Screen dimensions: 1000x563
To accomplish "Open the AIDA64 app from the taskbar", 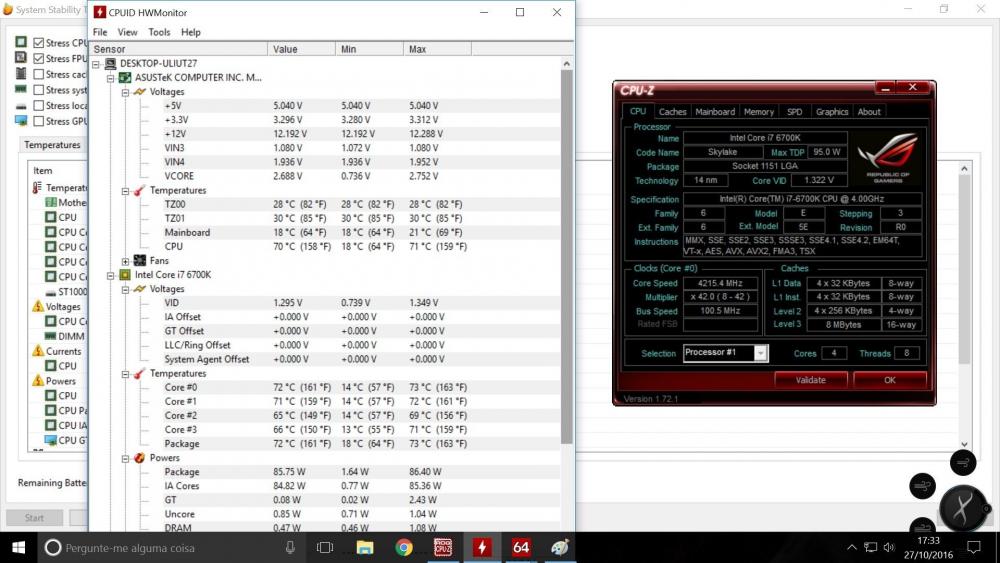I will click(521, 547).
